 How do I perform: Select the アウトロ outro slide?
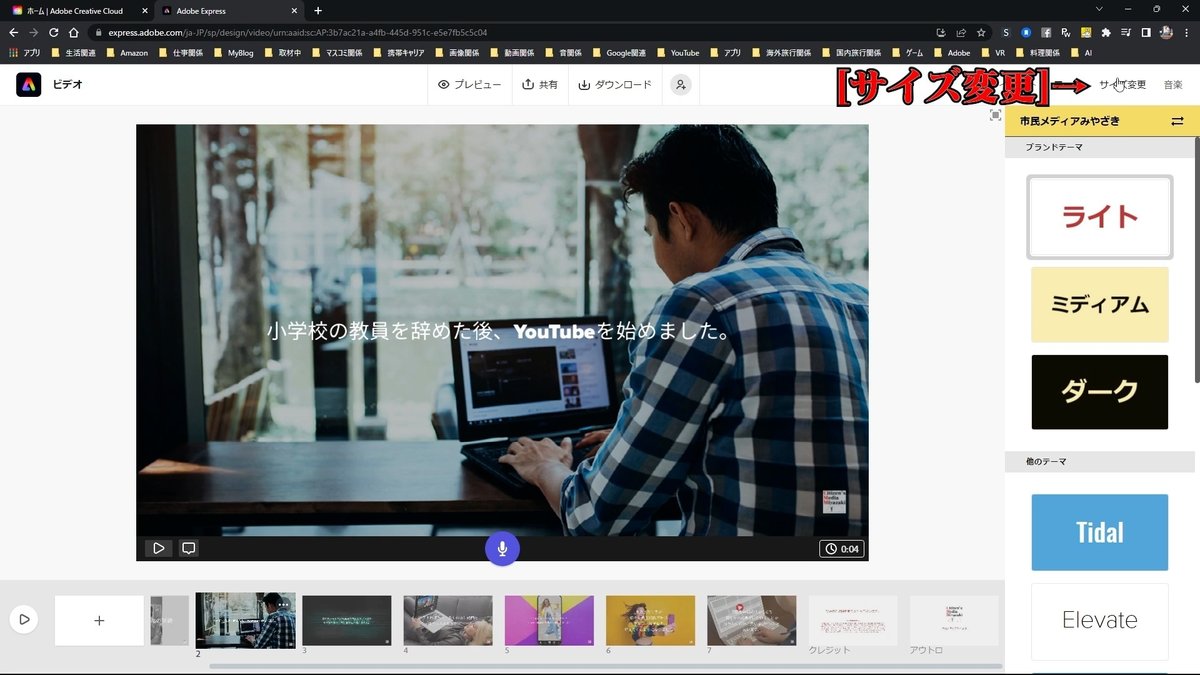pyautogui.click(x=954, y=620)
